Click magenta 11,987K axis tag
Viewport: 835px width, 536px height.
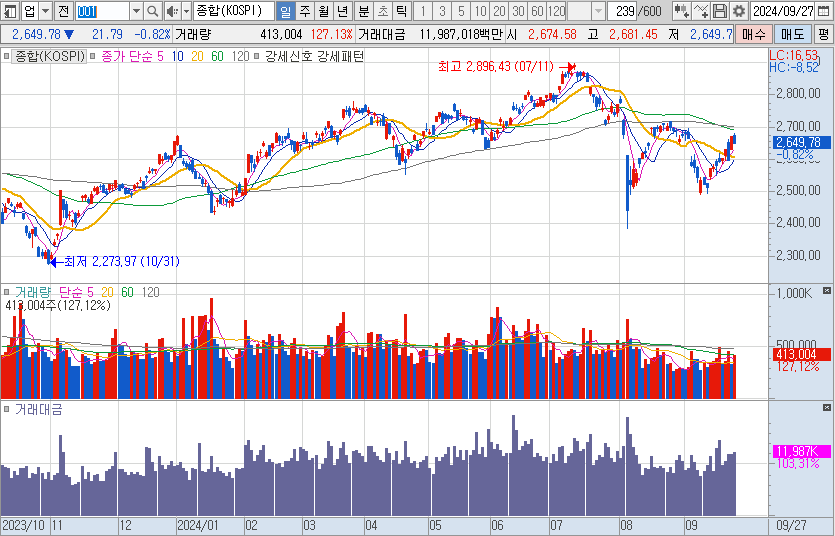tap(801, 451)
